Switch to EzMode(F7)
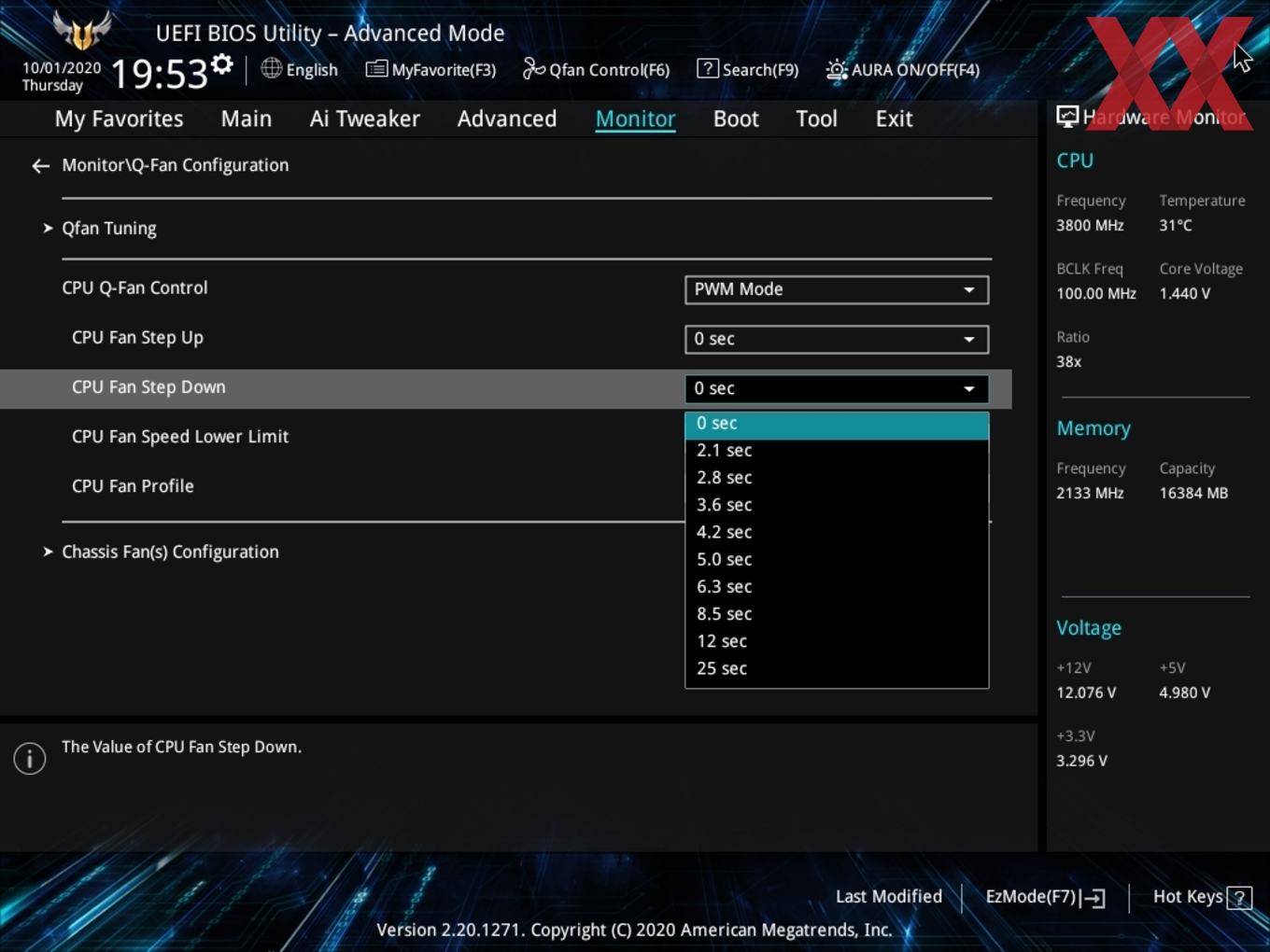This screenshot has width=1270, height=952. coord(1045,897)
